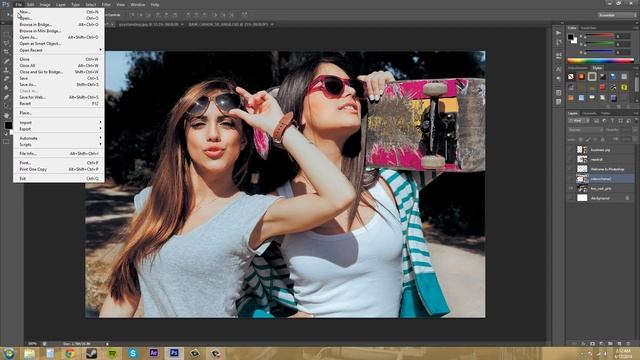Filter layers by type with 'T' icon
Viewport: 640px width, 360px height.
(612, 121)
